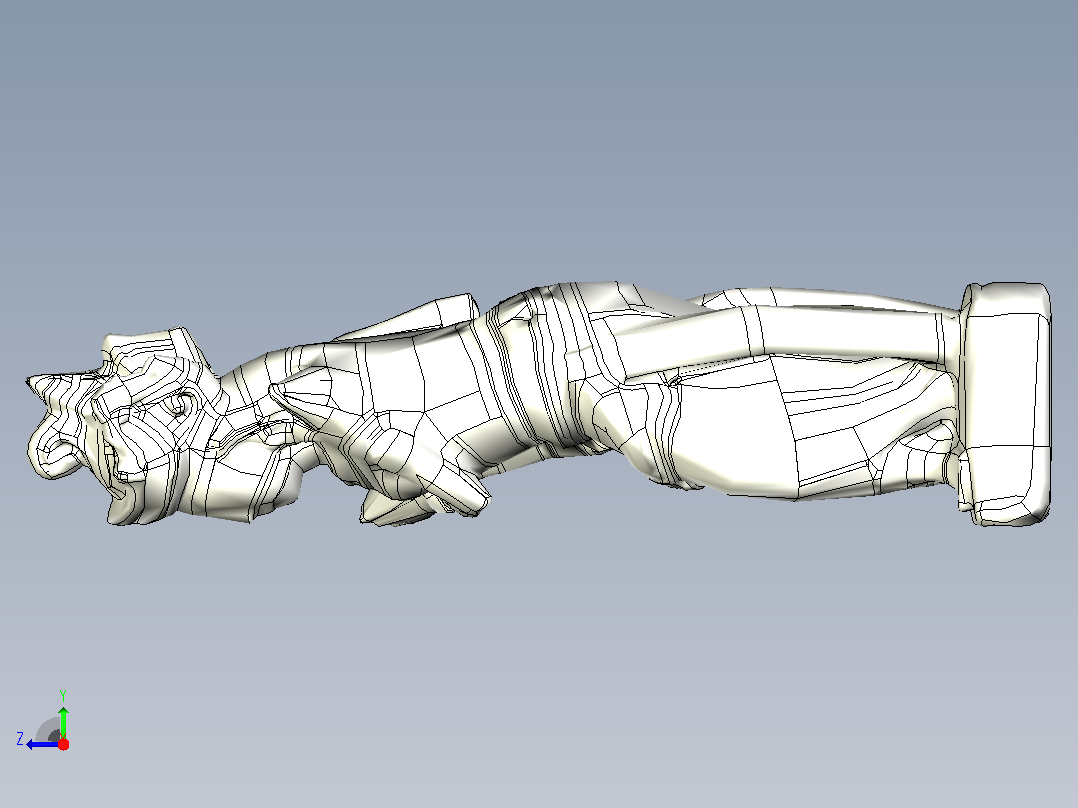Click the red X axis dot on the triad
1078x808 pixels.
tap(63, 744)
